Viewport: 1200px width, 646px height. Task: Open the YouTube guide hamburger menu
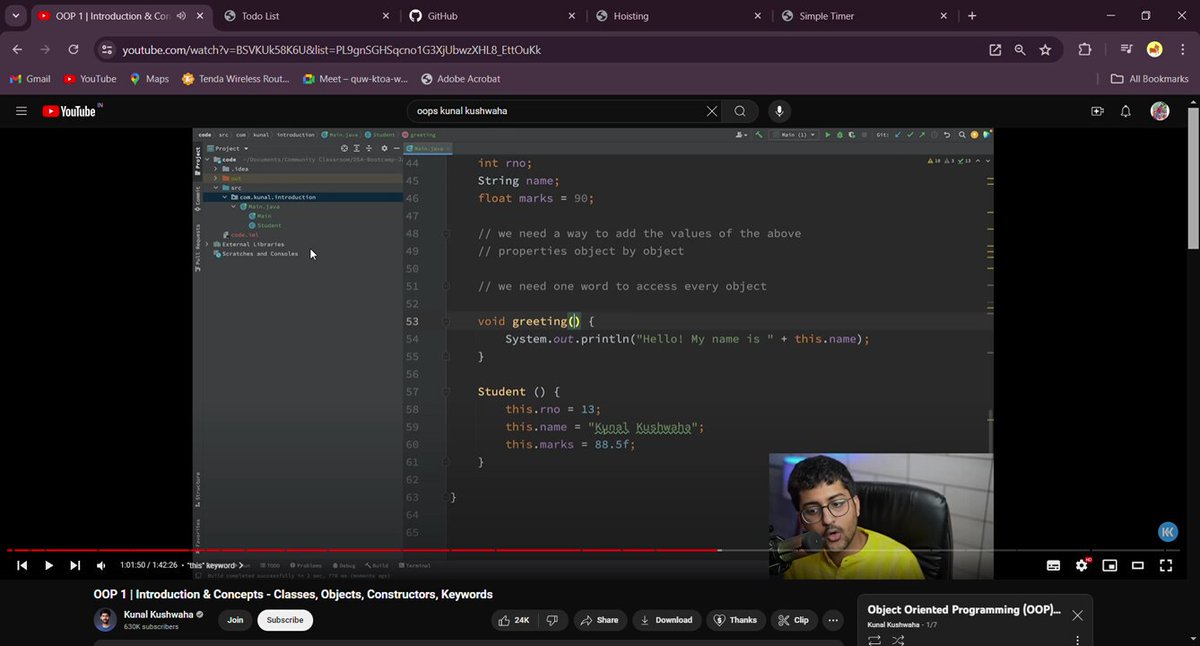point(21,111)
